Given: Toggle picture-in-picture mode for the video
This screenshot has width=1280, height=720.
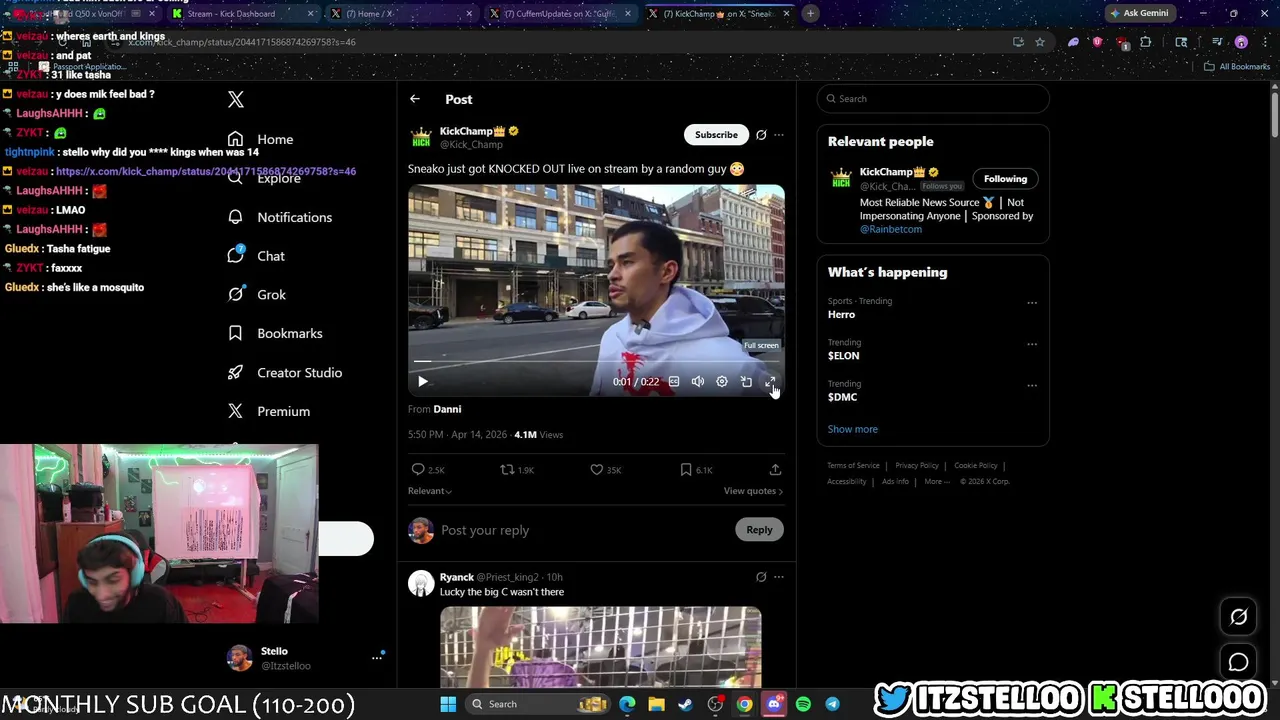Looking at the screenshot, I should point(746,381).
